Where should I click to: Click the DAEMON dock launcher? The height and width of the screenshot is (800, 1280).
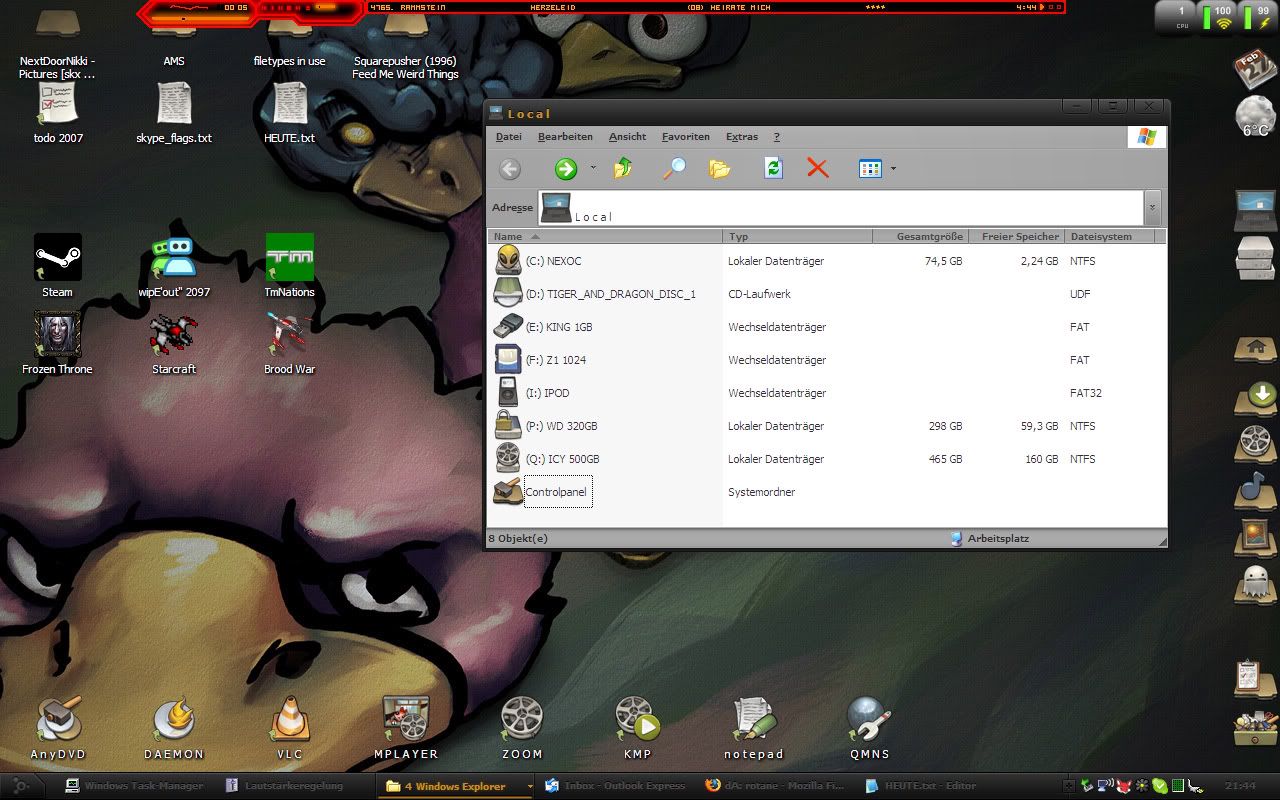(174, 728)
